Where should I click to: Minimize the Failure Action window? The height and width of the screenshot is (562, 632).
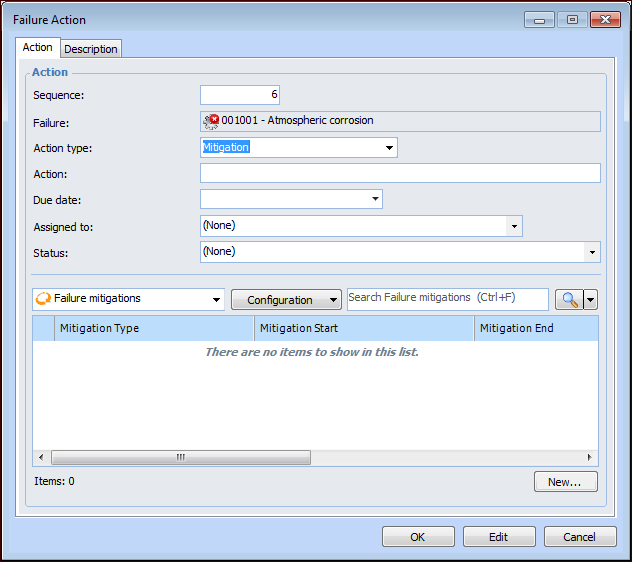[x=539, y=20]
